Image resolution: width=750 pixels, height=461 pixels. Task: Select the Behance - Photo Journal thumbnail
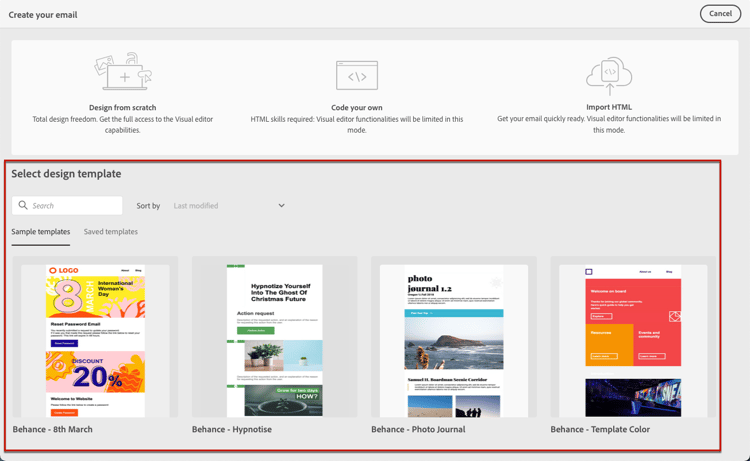click(x=454, y=337)
